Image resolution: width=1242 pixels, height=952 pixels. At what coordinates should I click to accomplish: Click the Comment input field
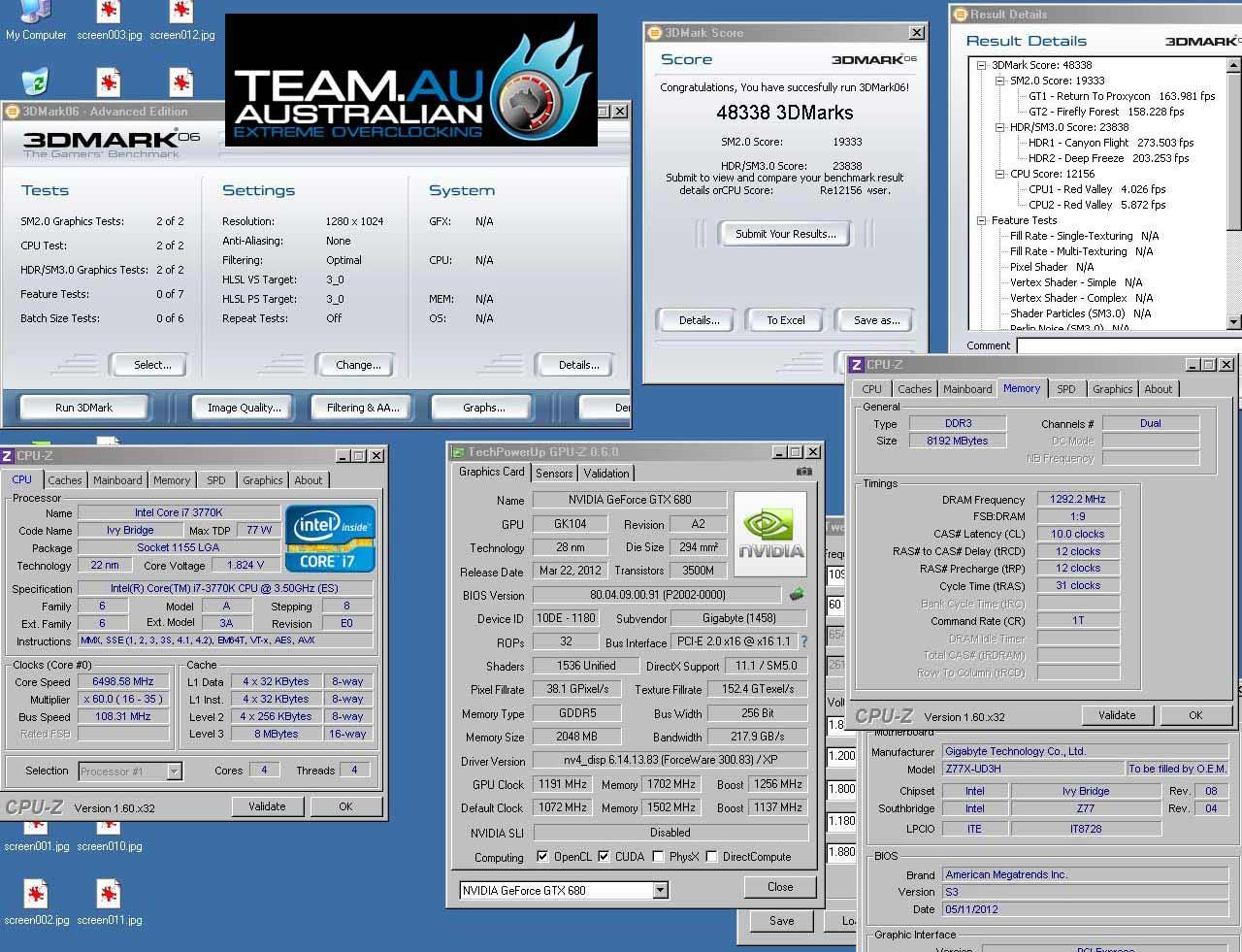point(1126,345)
